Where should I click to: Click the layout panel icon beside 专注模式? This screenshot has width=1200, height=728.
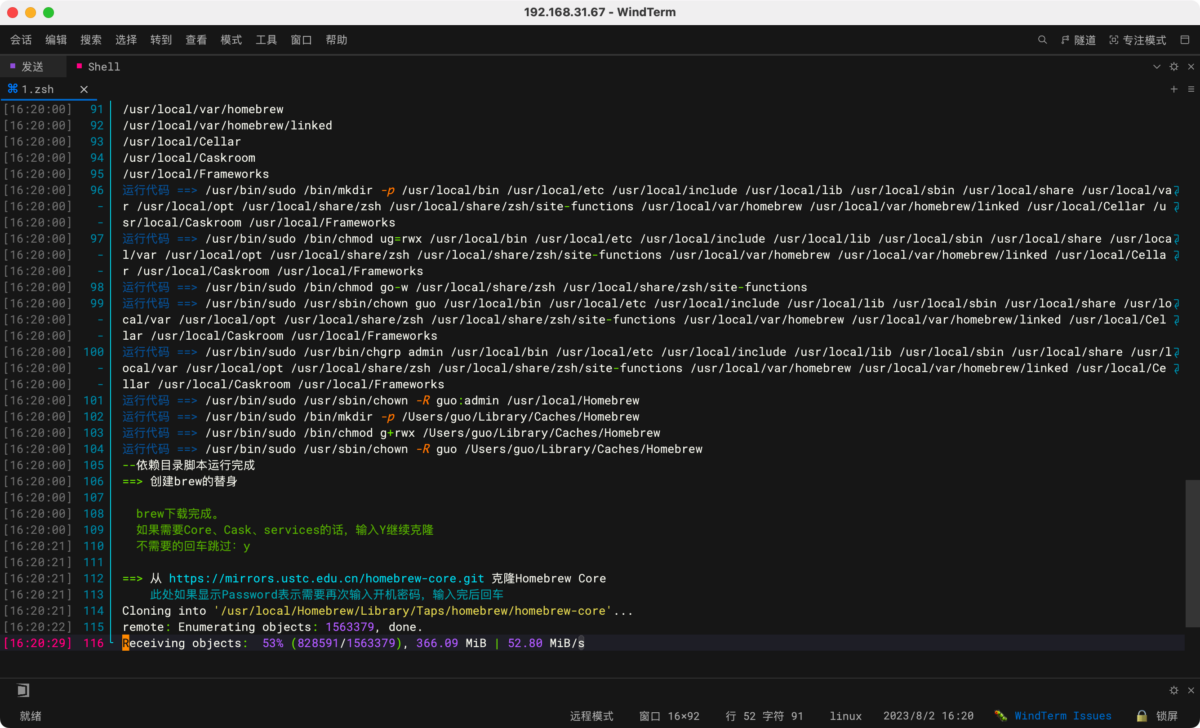[1183, 40]
